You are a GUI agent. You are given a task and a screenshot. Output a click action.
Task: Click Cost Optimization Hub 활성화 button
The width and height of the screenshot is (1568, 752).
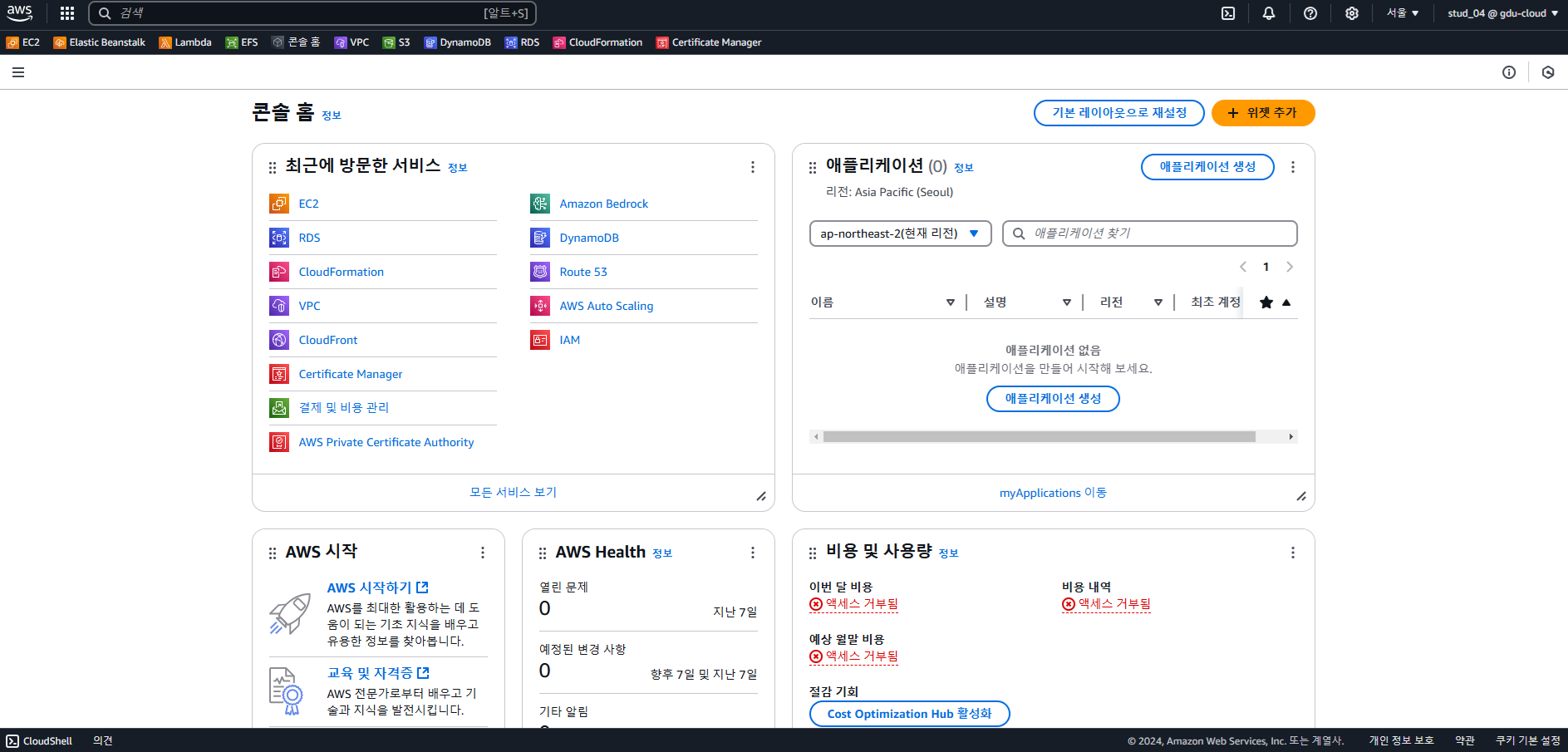point(910,714)
